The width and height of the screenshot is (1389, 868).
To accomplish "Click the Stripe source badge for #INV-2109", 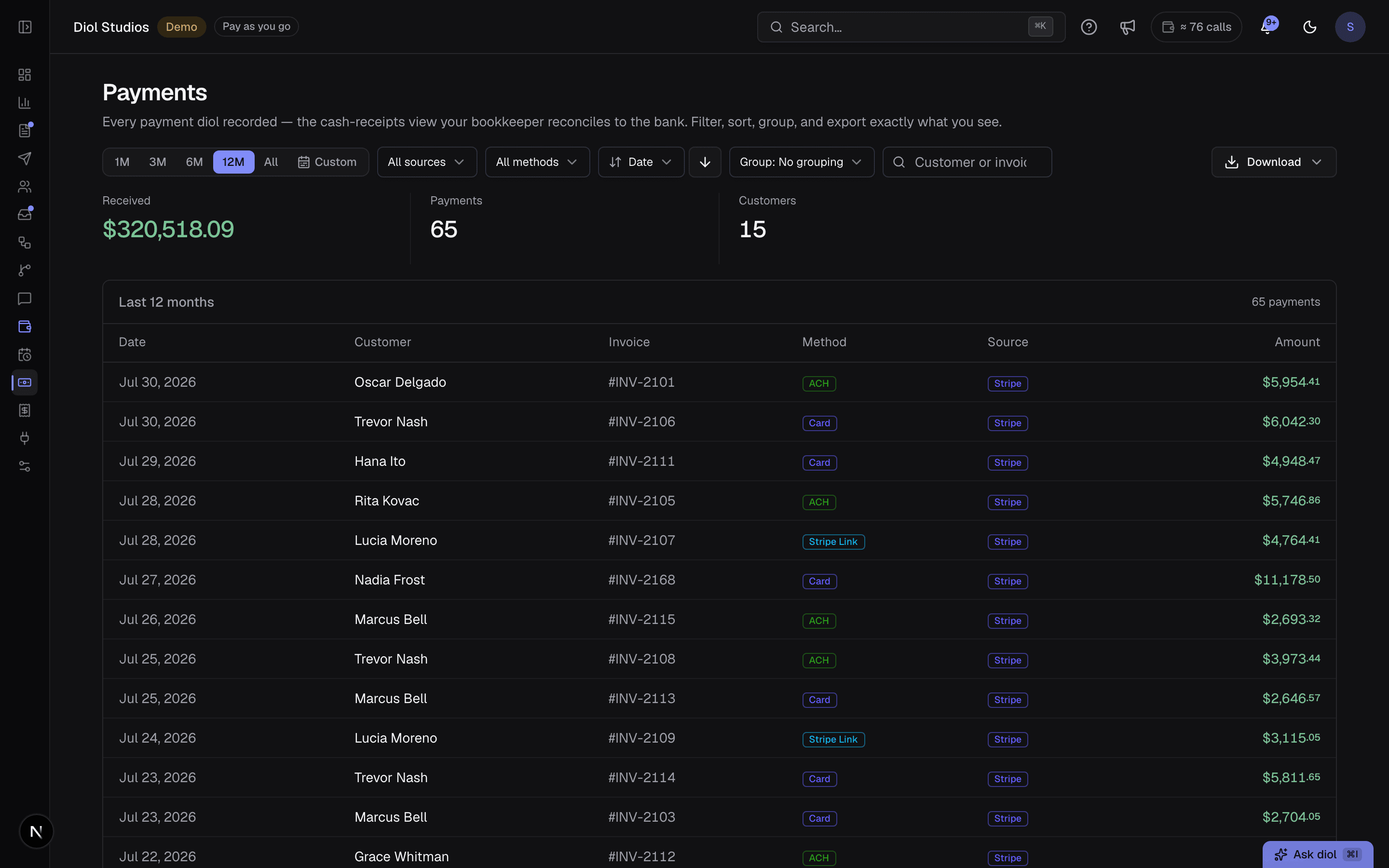I will (x=1008, y=740).
